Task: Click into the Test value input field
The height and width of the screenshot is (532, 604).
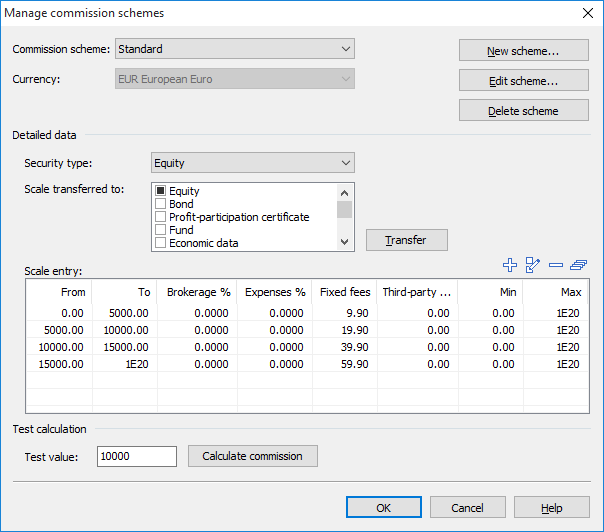Action: click(136, 456)
